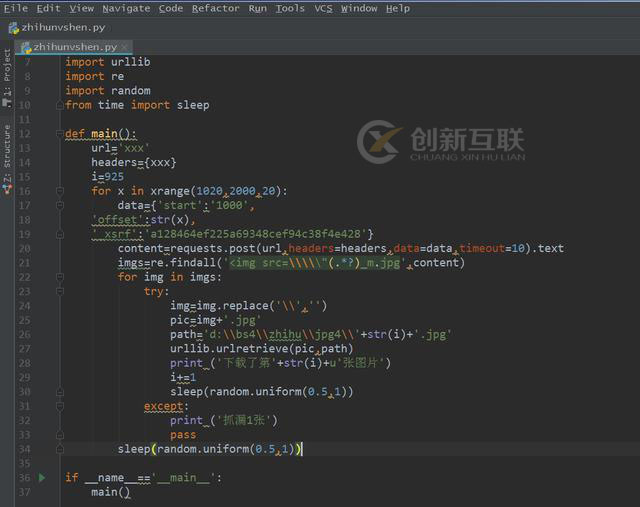
Task: Click the fold end marker at line 30
Action: [60, 392]
